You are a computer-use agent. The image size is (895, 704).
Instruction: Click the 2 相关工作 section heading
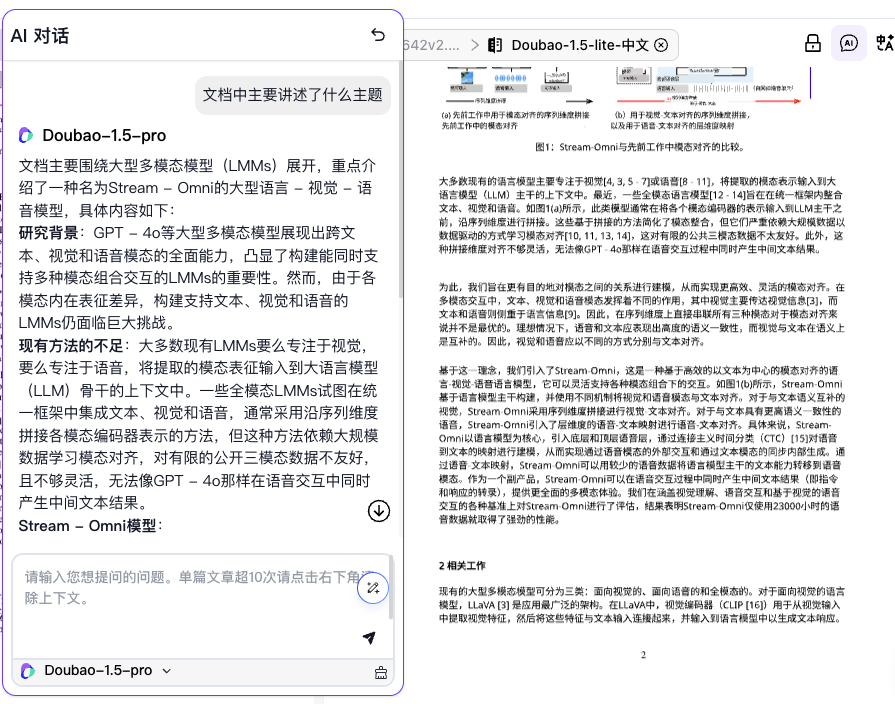point(462,566)
